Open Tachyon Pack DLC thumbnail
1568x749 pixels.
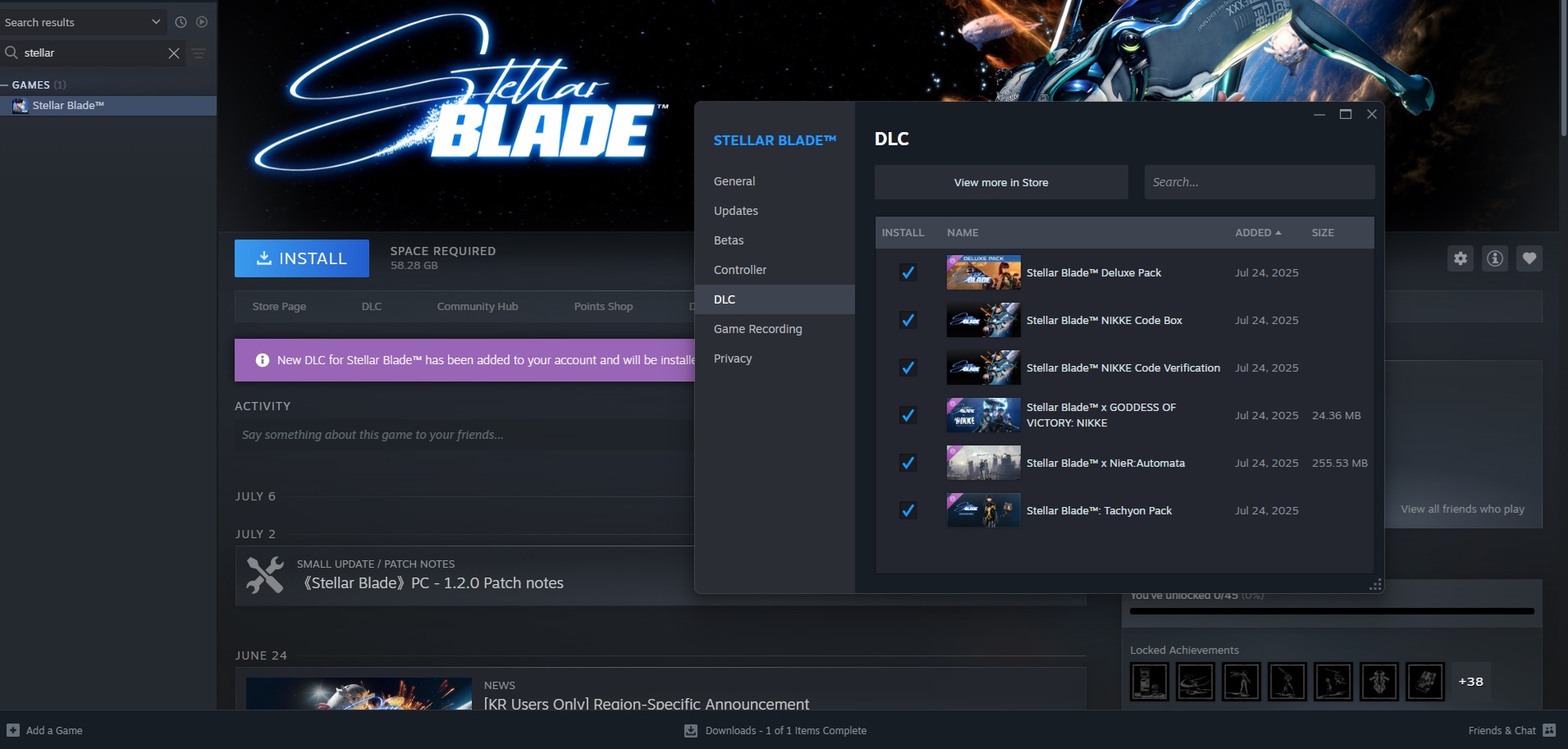point(984,510)
